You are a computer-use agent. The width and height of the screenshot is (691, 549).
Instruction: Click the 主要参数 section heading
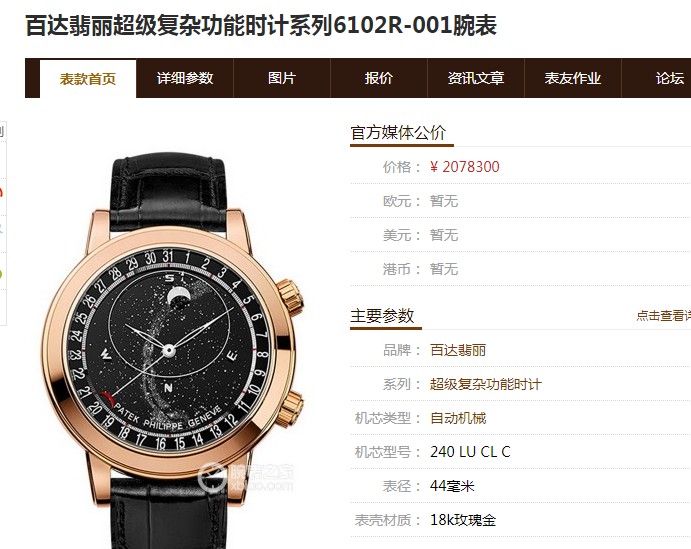tap(382, 316)
